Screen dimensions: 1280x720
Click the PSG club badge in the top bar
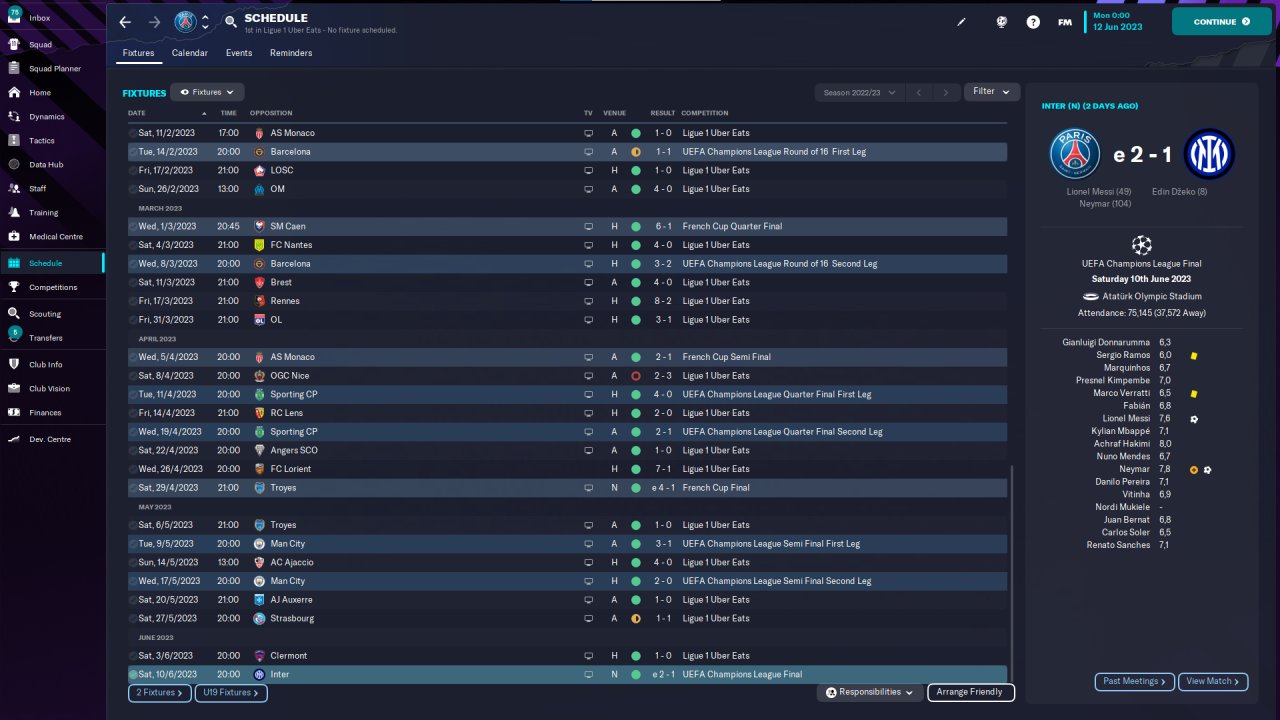pos(185,22)
